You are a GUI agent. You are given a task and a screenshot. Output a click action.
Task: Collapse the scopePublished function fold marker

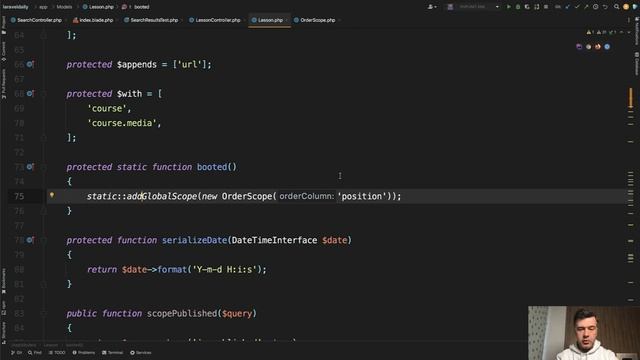tap(43, 313)
